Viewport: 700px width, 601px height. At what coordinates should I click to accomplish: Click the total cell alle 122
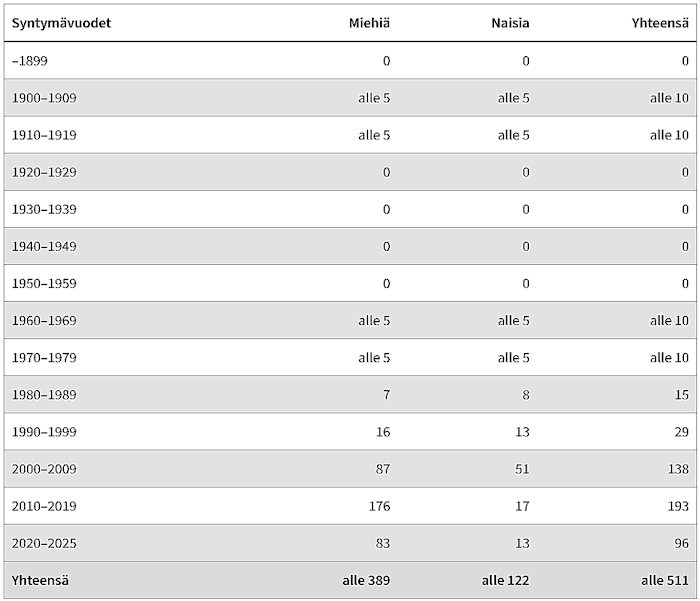(505, 580)
